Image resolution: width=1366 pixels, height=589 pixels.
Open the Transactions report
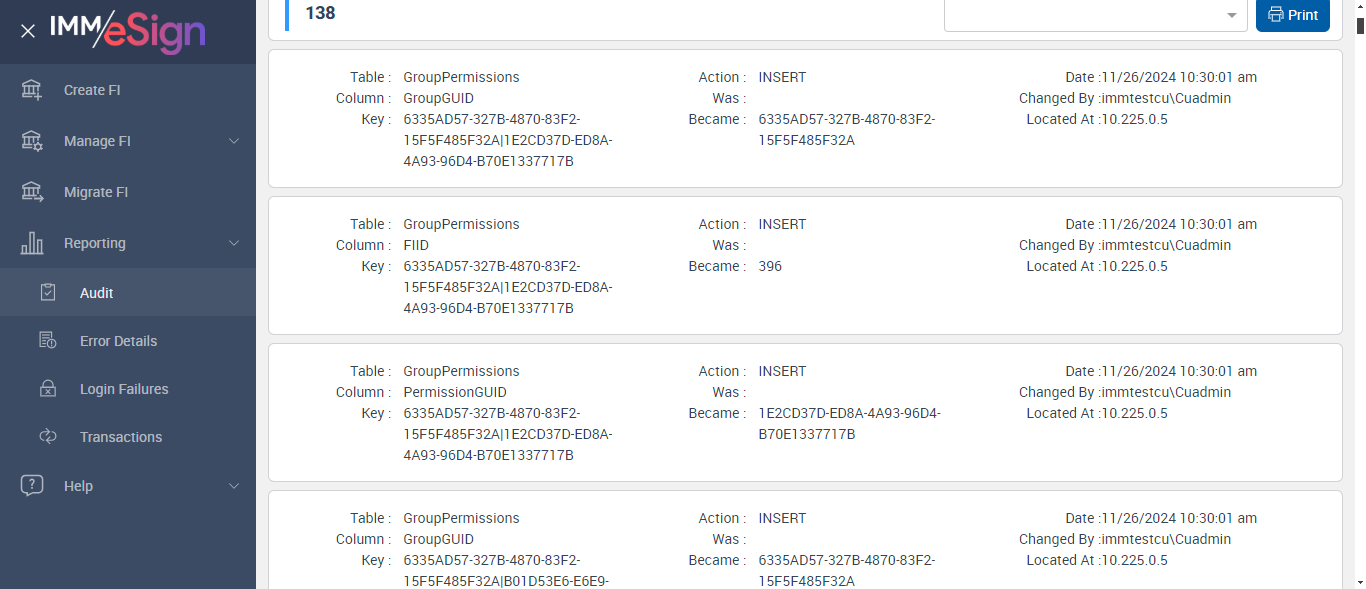pyautogui.click(x=121, y=437)
